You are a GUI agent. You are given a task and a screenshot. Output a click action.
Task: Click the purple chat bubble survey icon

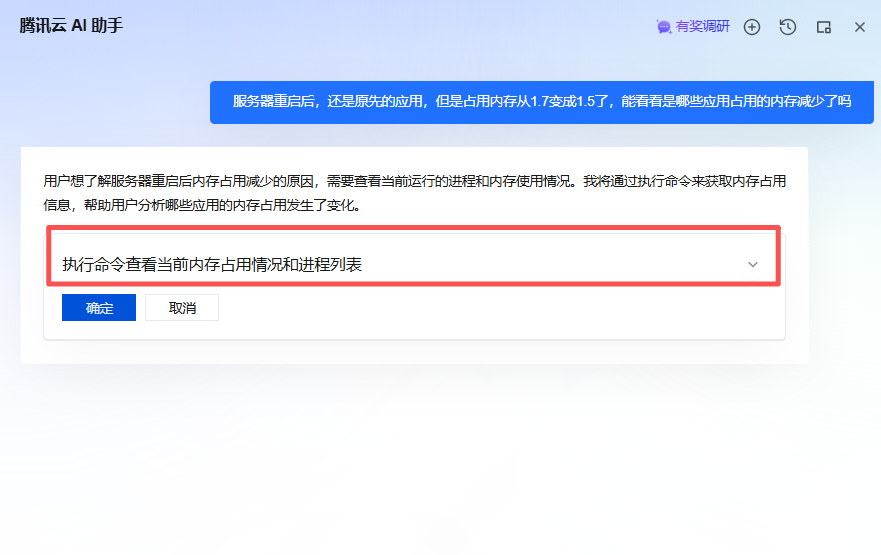664,27
